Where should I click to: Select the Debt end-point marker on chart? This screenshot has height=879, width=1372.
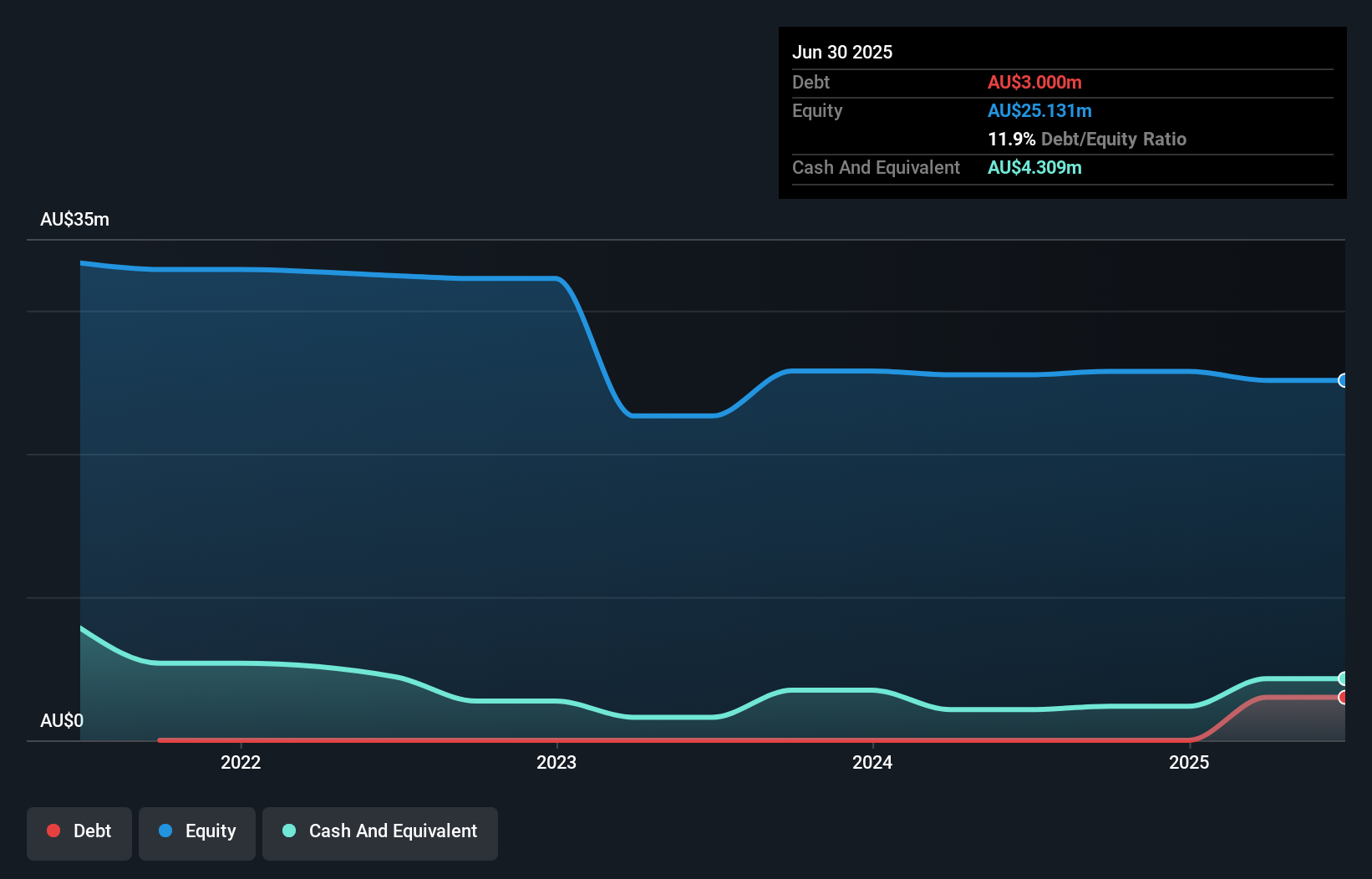click(x=1343, y=697)
